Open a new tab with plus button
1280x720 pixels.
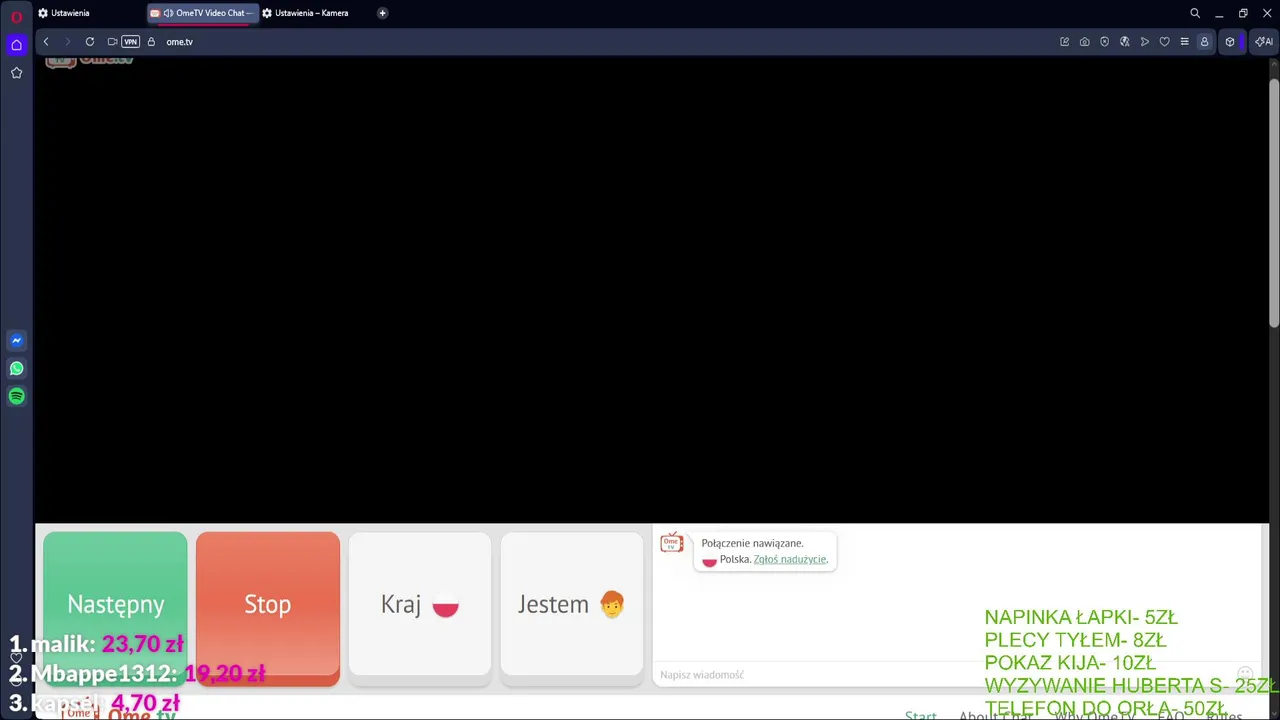pyautogui.click(x=382, y=13)
